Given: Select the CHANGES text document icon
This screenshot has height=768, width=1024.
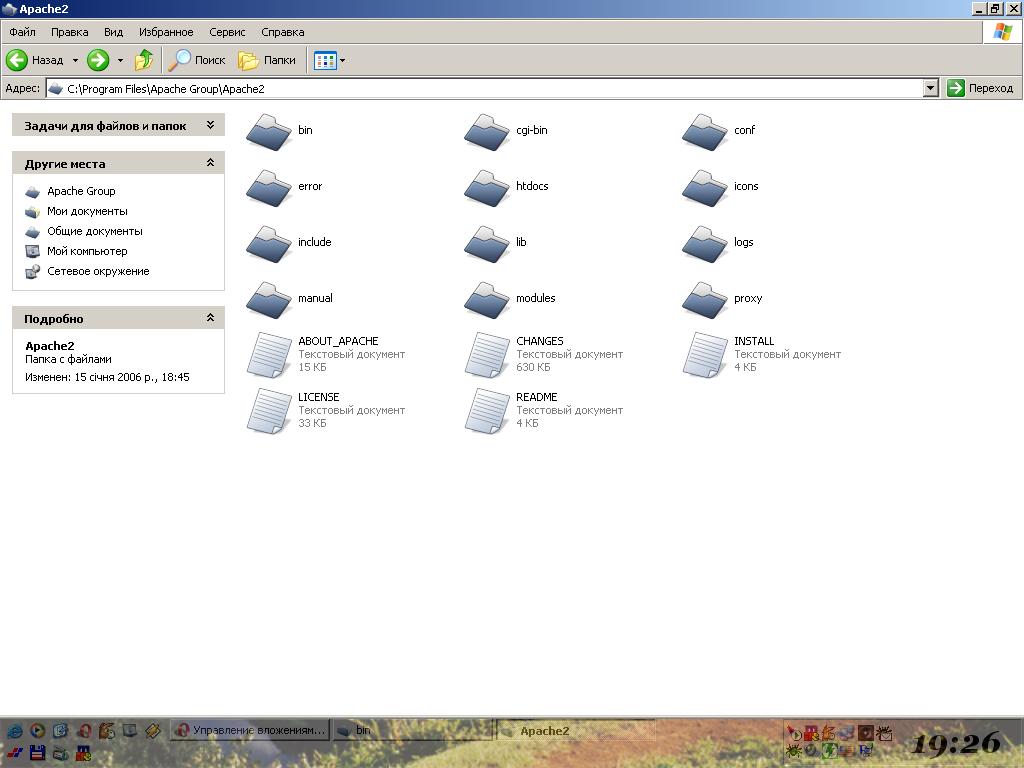Looking at the screenshot, I should [487, 355].
